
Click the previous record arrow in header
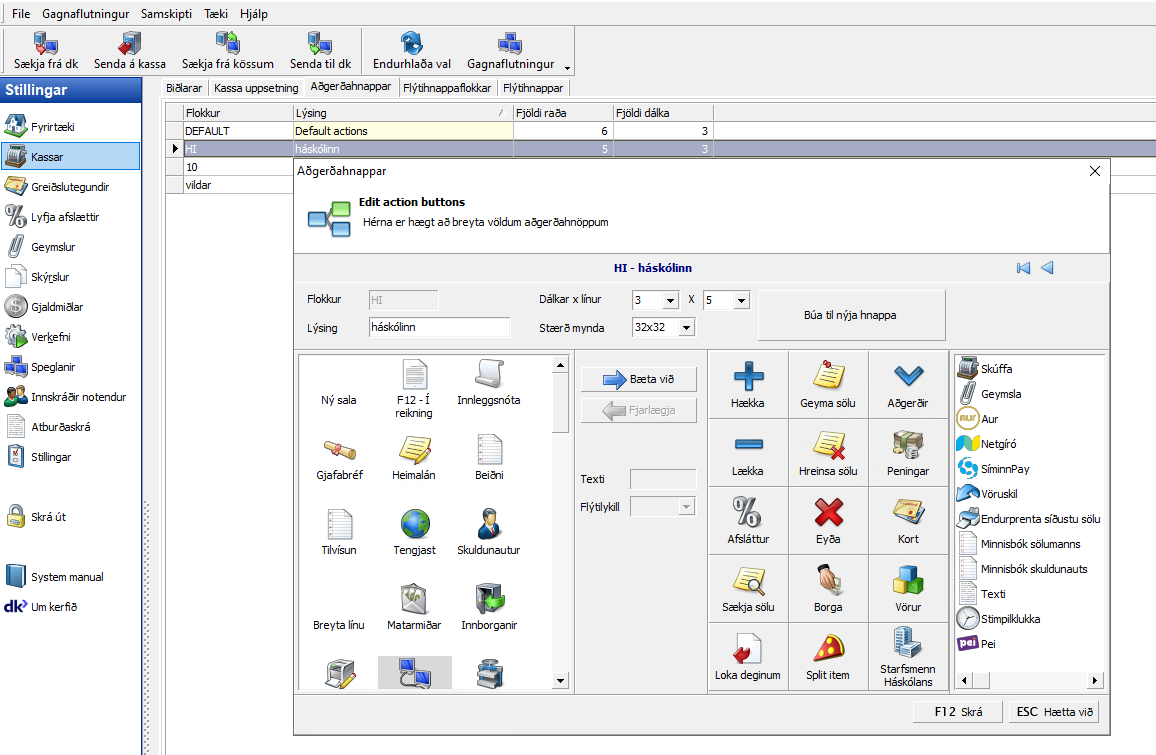click(x=1047, y=268)
